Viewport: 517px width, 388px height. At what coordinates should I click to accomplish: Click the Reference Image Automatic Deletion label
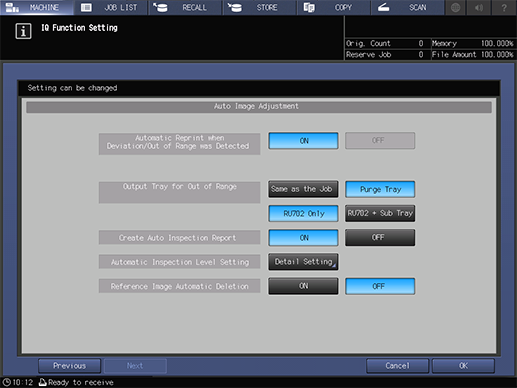(179, 286)
